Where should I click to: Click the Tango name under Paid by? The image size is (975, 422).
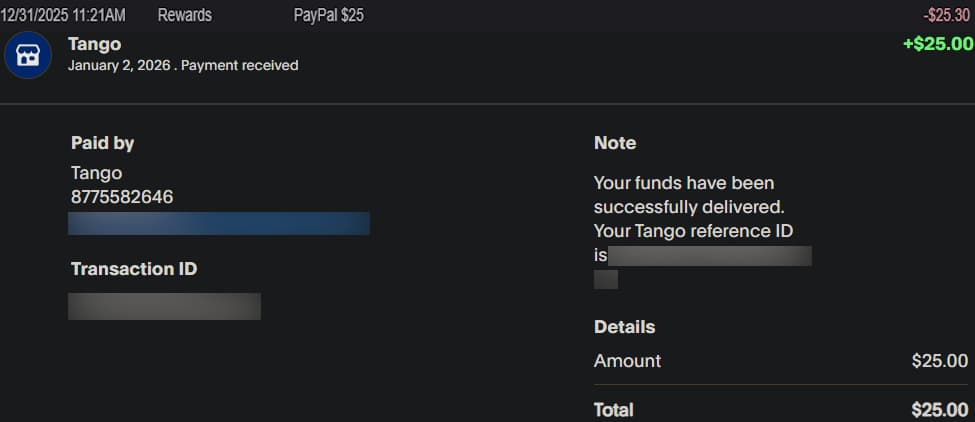(96, 173)
